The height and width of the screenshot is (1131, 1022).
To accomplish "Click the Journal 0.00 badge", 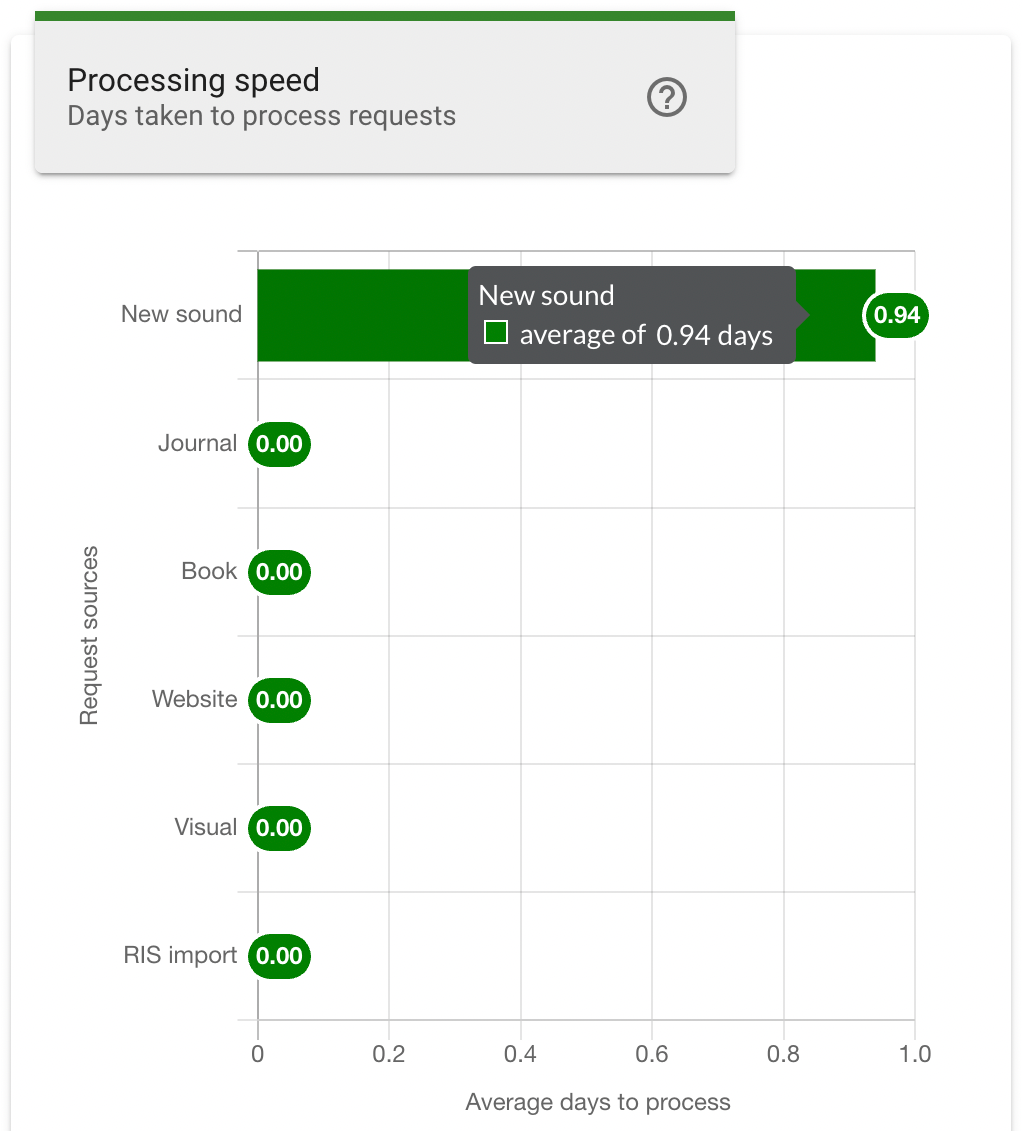I will pyautogui.click(x=279, y=444).
